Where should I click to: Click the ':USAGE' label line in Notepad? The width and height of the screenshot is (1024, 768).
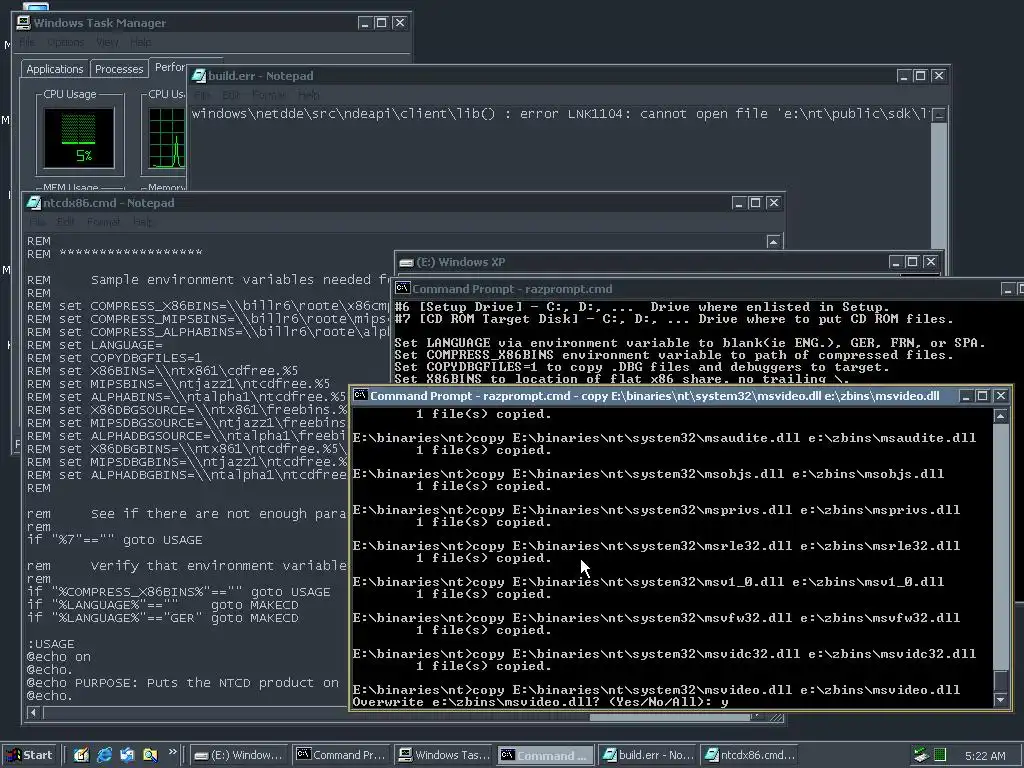click(50, 644)
